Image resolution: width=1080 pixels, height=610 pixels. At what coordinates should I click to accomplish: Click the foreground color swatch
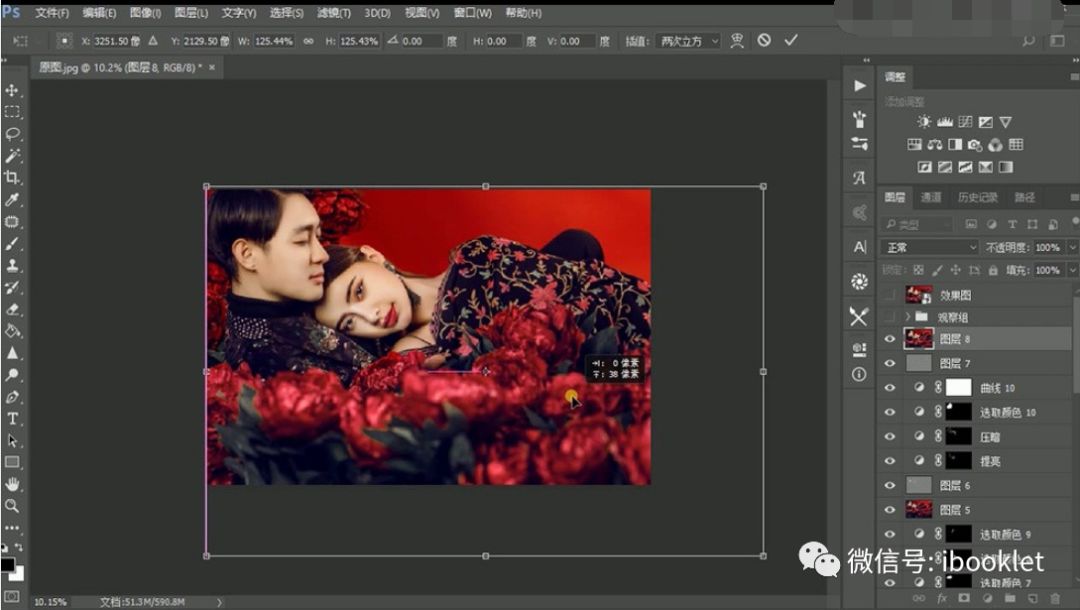[x=7, y=565]
